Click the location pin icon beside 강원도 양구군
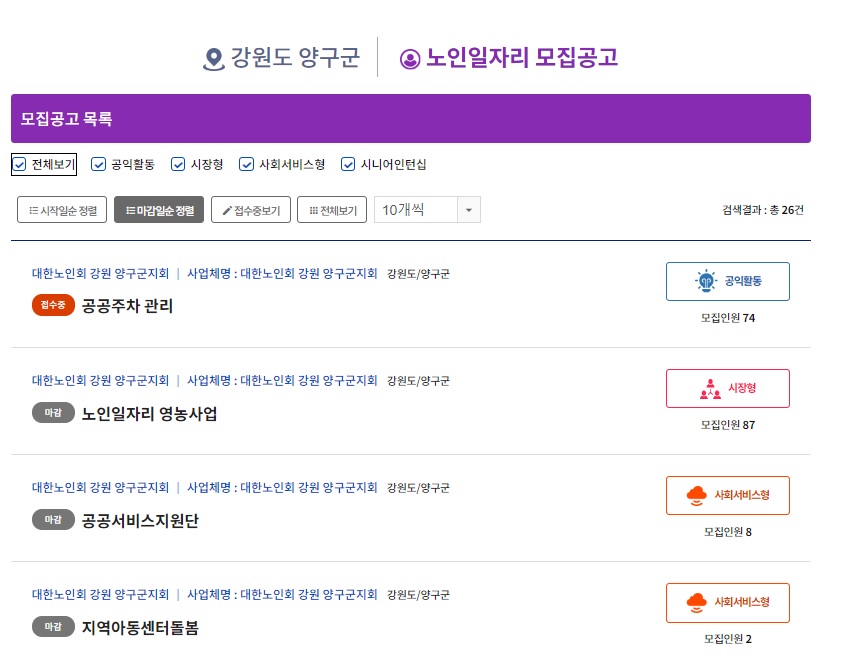Image resolution: width=845 pixels, height=664 pixels. (x=214, y=59)
